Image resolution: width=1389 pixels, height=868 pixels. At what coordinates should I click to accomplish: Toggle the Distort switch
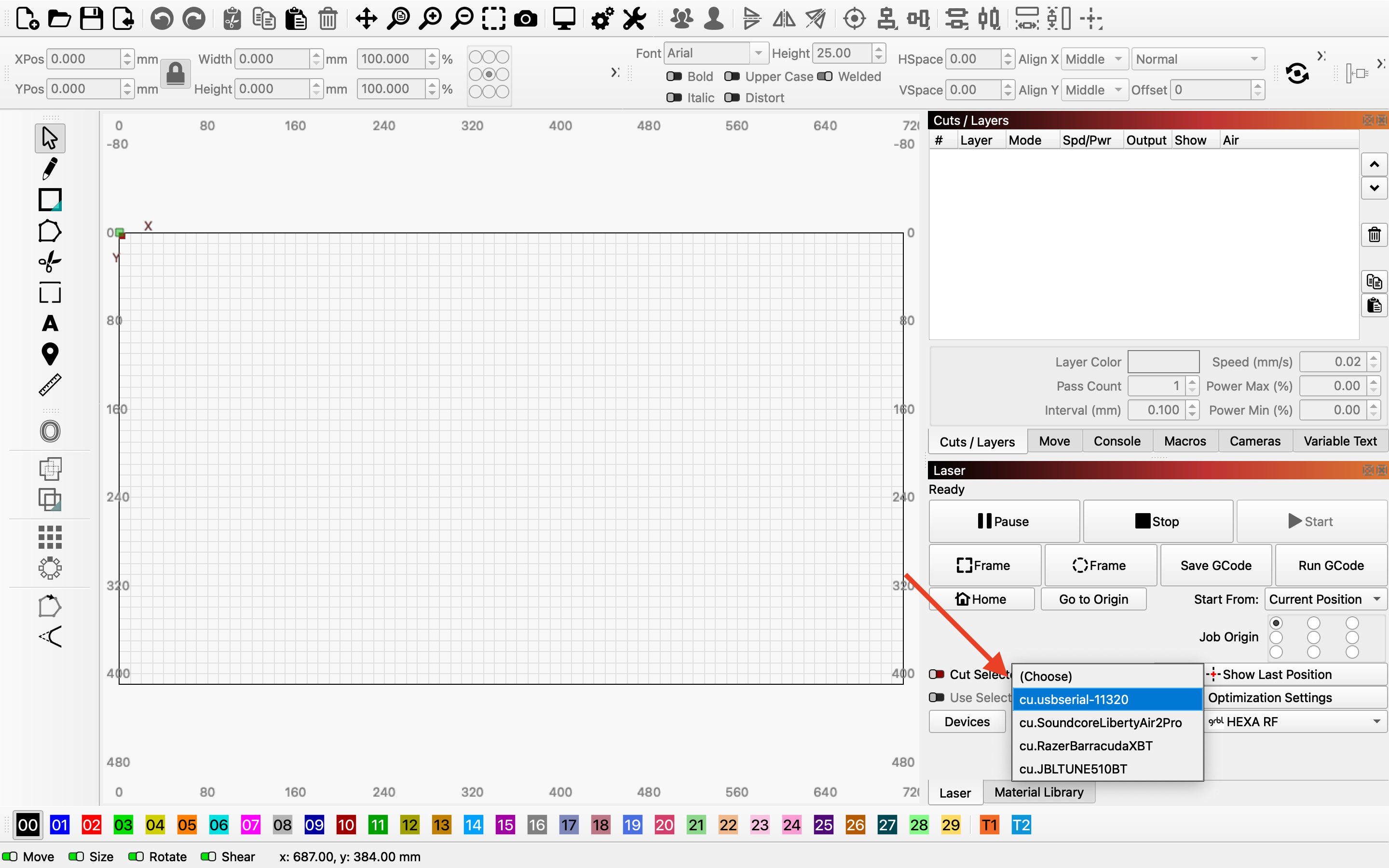(732, 97)
